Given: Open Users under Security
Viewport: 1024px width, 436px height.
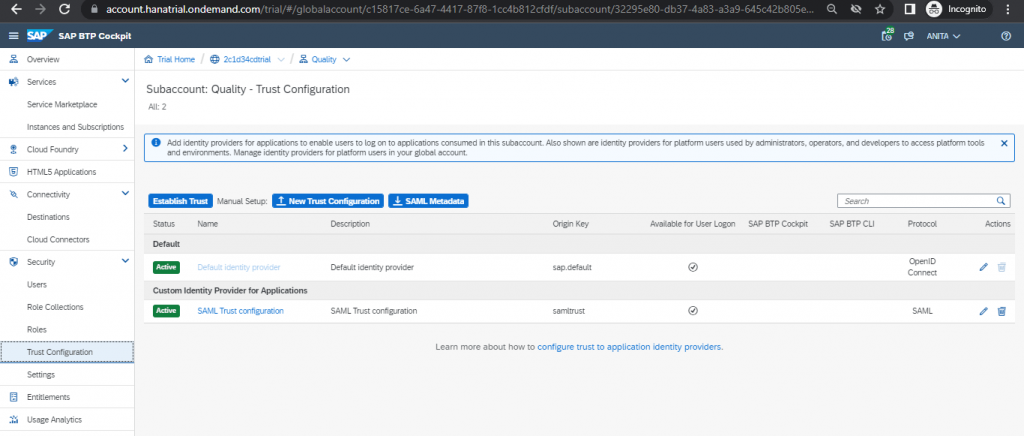Looking at the screenshot, I should (x=37, y=285).
